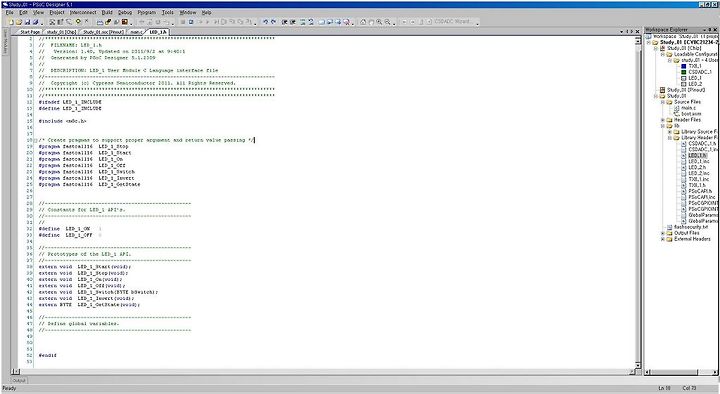Collapse the Library Header Files folder

click(x=669, y=138)
